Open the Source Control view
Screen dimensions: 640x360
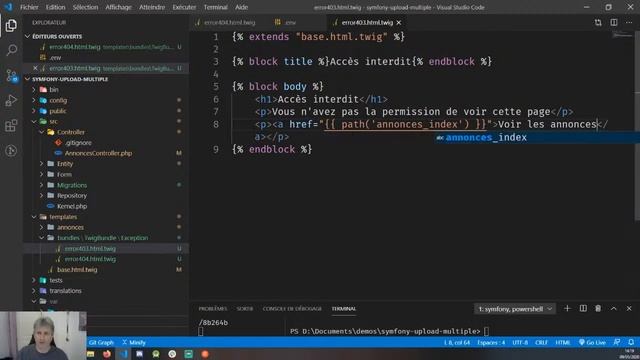11,76
